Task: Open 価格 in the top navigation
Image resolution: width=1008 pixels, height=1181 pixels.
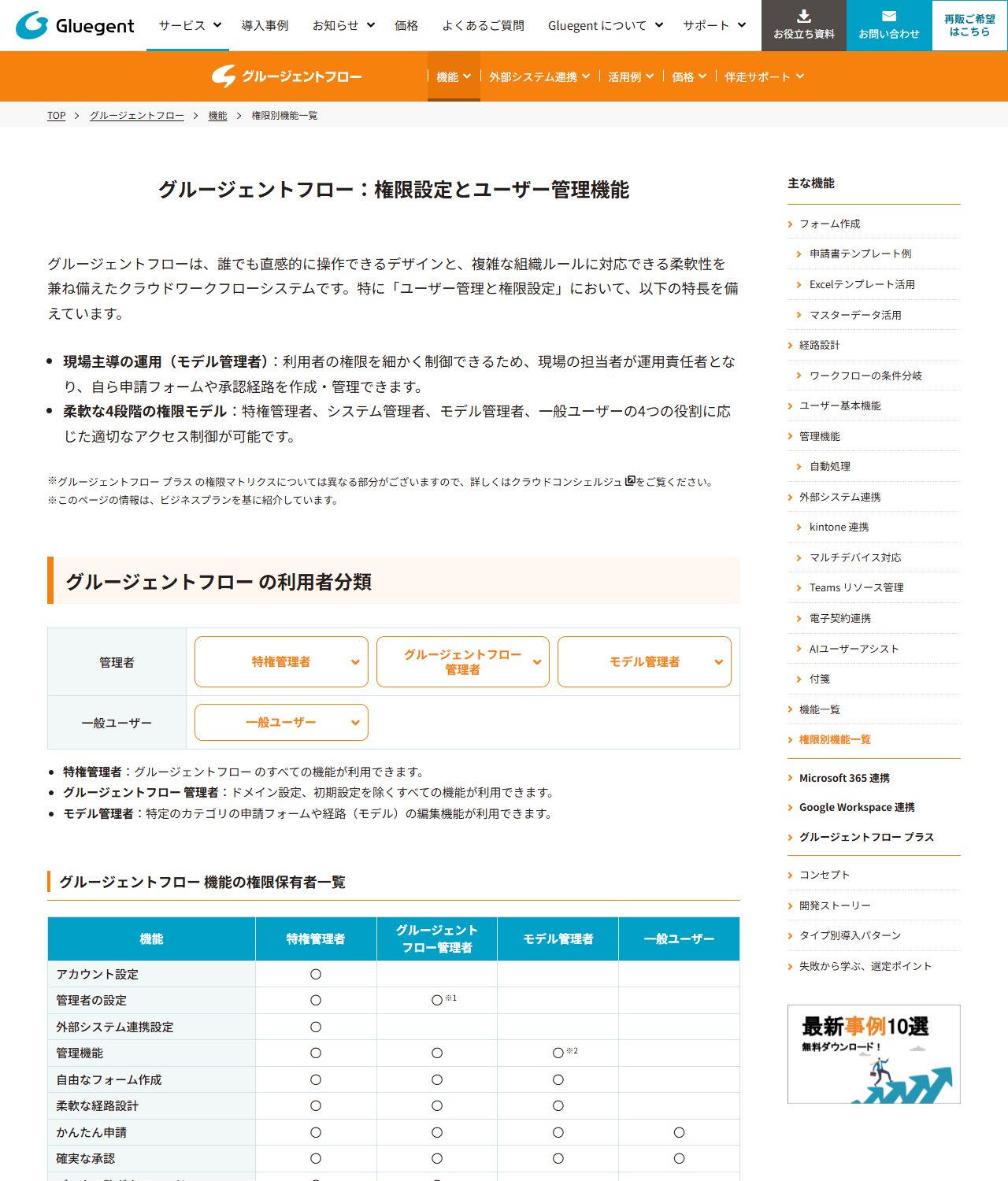Action: 406,25
